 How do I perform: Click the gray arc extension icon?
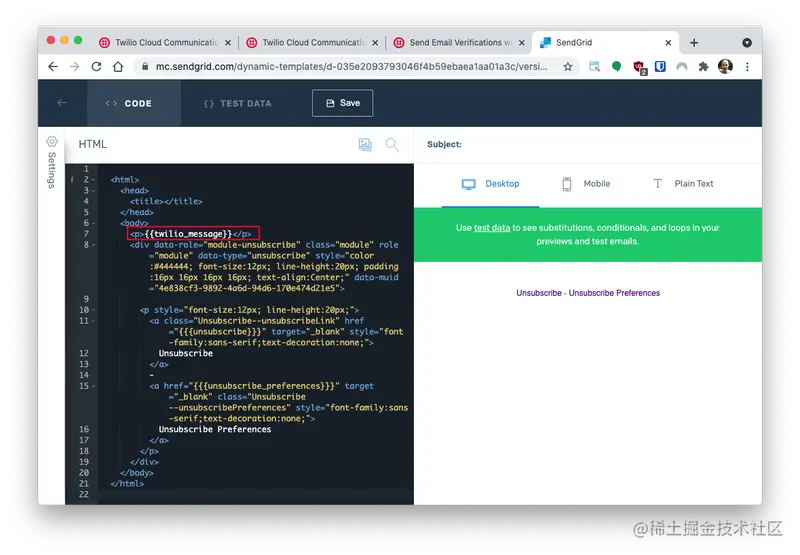tap(682, 66)
